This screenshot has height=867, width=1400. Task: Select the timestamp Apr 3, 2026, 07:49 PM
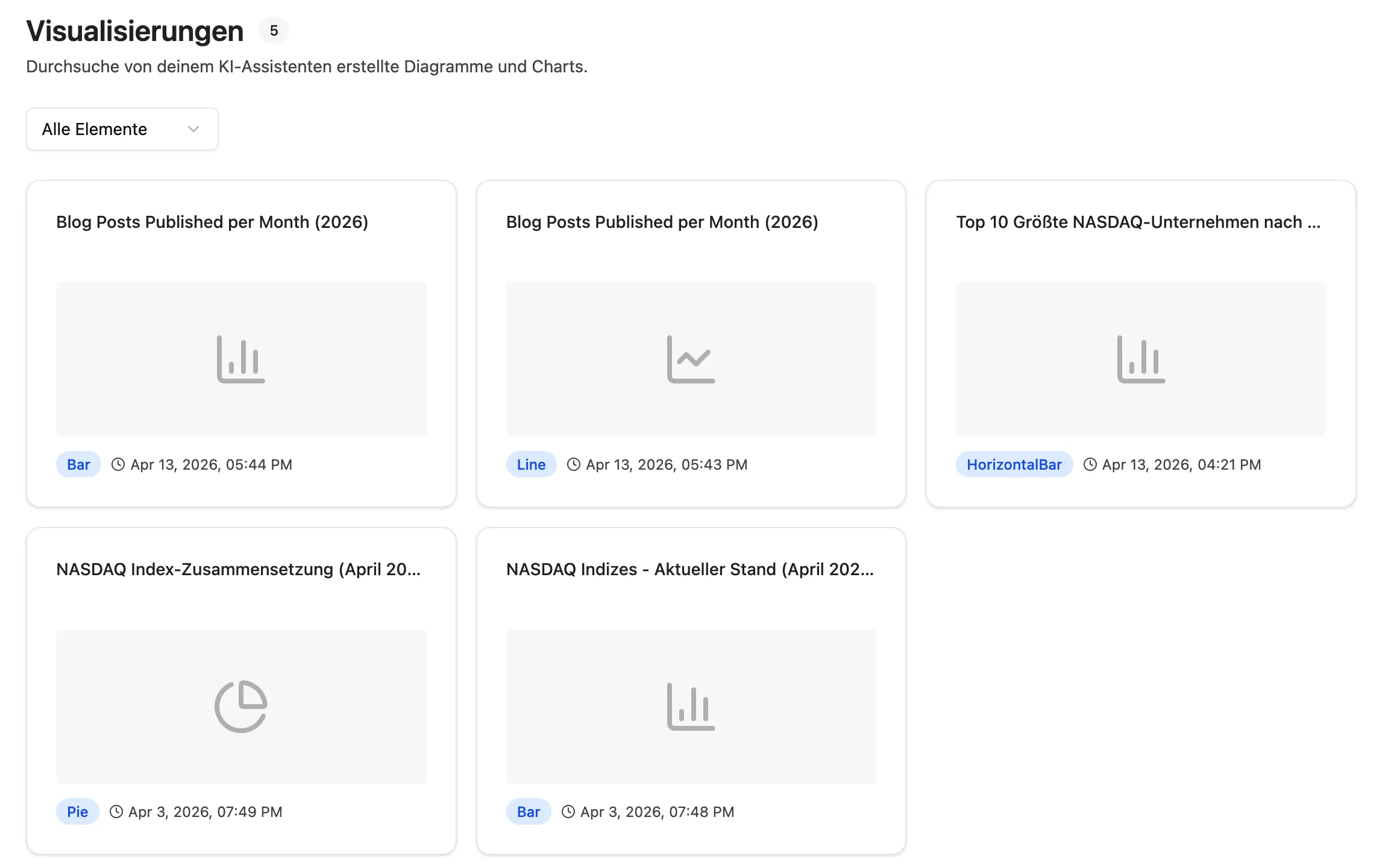click(x=206, y=812)
